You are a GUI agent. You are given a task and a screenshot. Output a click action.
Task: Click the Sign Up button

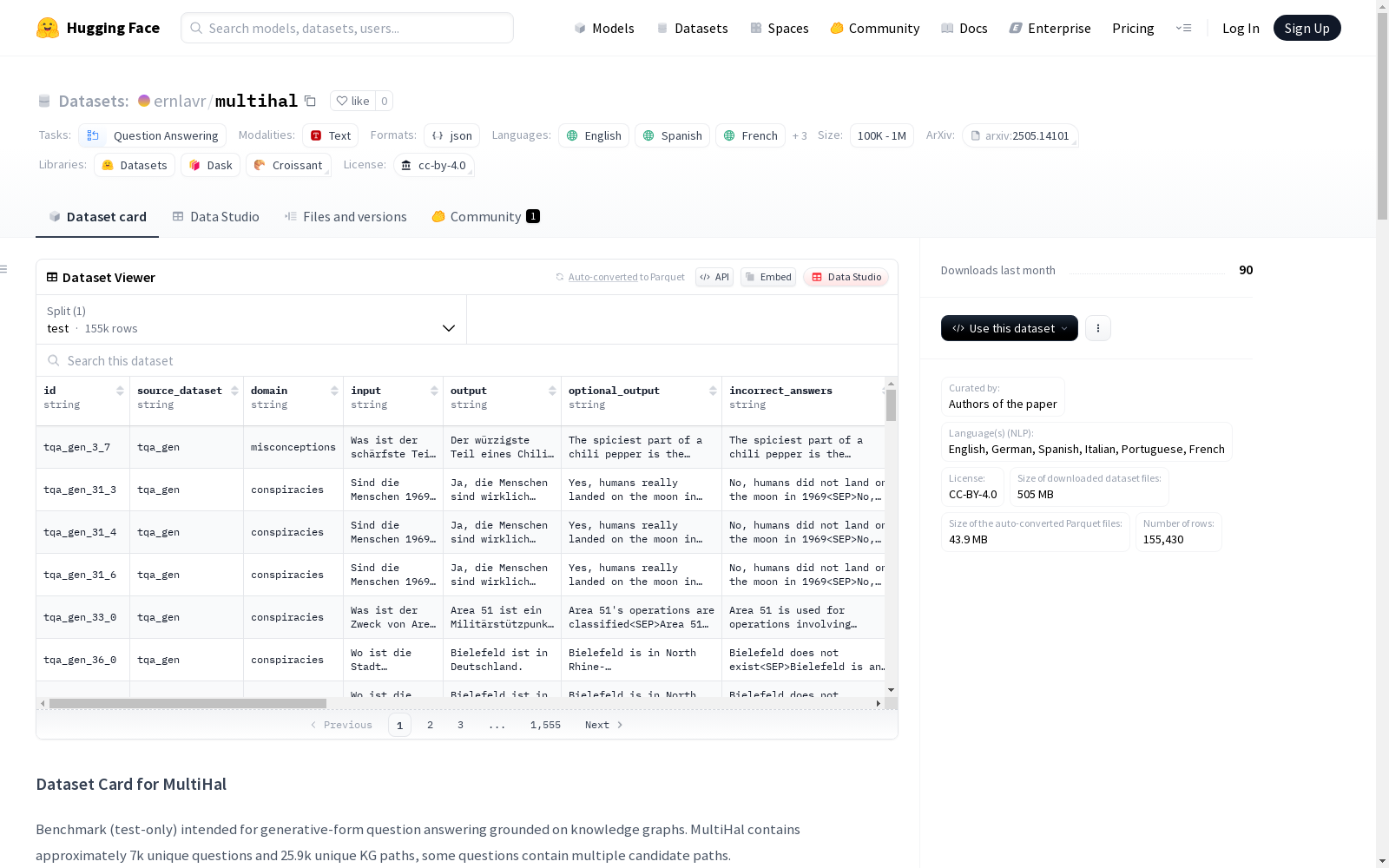click(1307, 28)
